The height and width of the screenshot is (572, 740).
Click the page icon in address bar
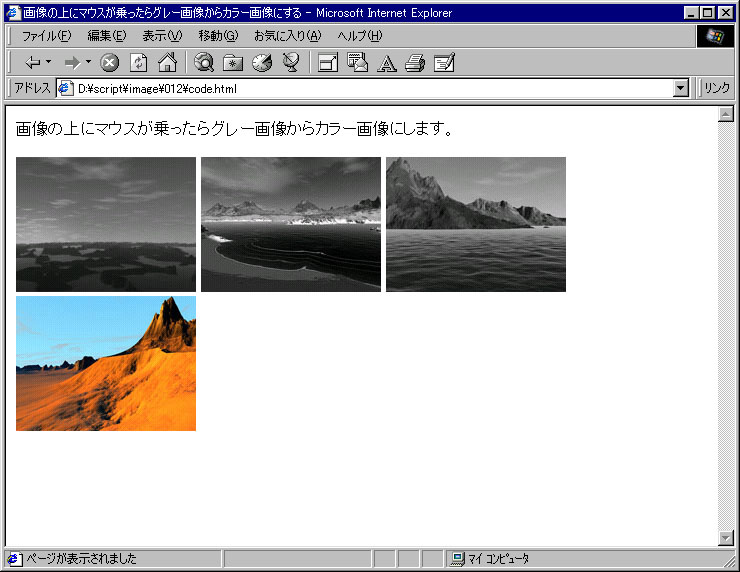click(65, 88)
